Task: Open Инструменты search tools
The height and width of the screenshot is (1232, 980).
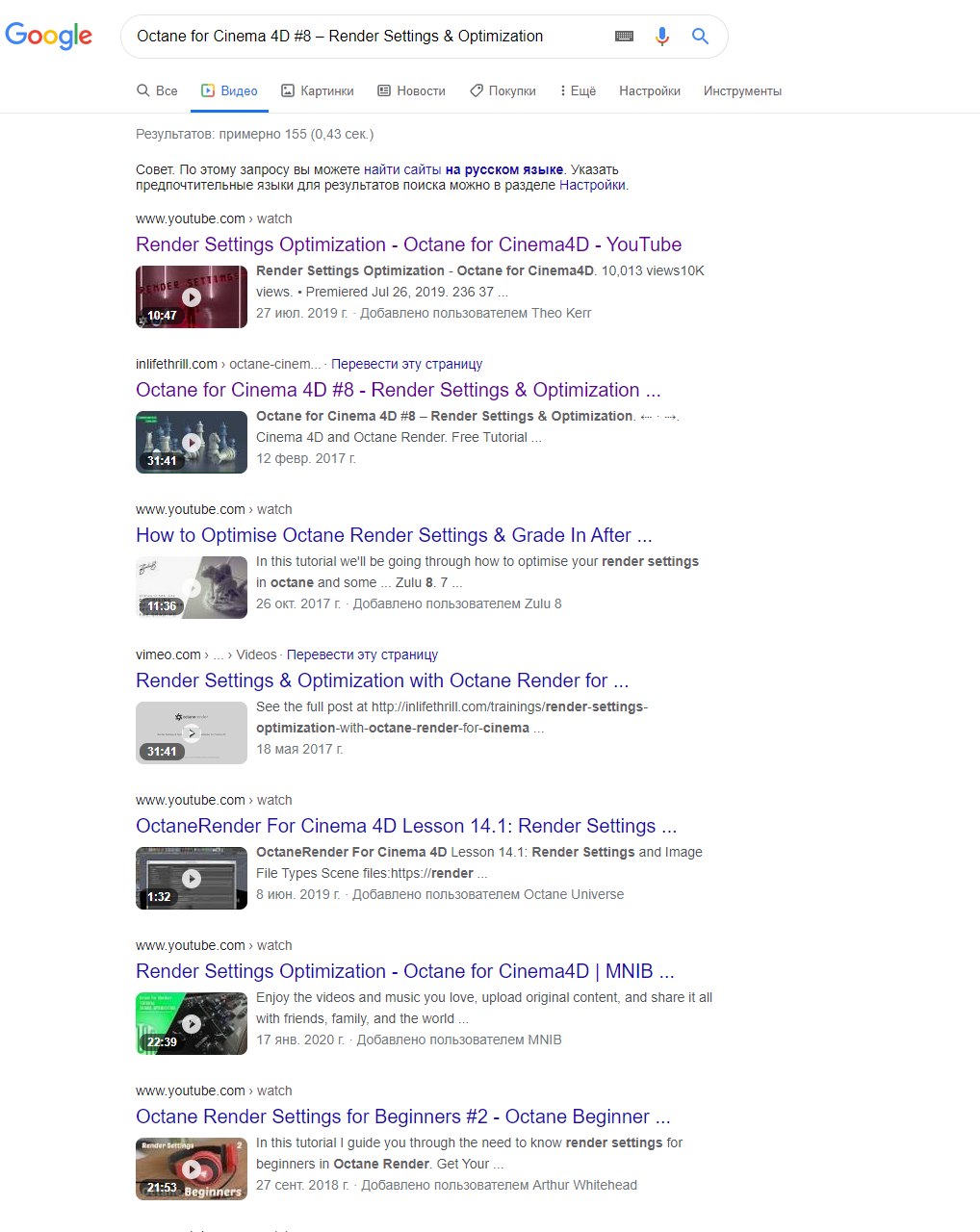Action: 742,90
